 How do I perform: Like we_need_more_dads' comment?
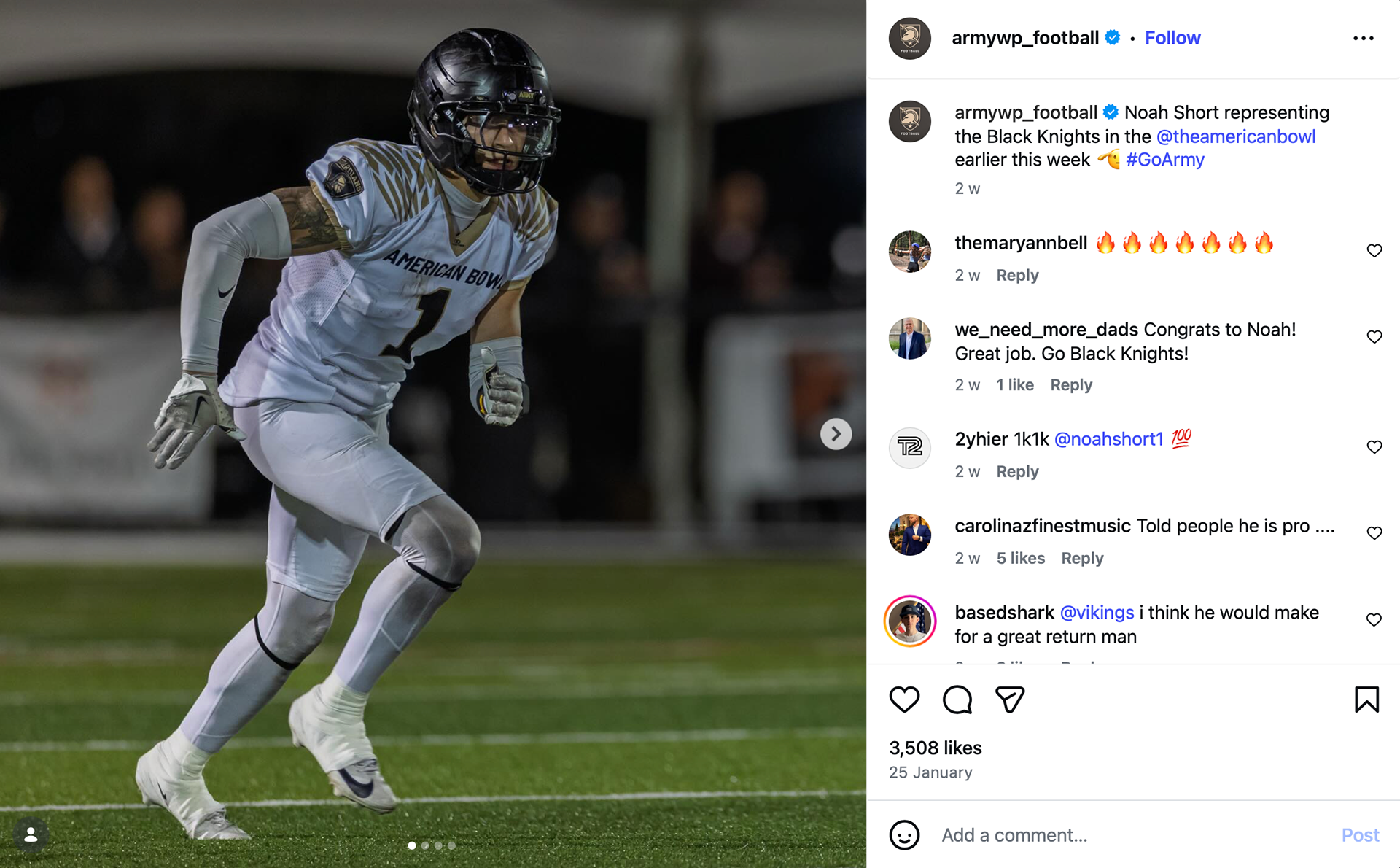pos(1374,337)
